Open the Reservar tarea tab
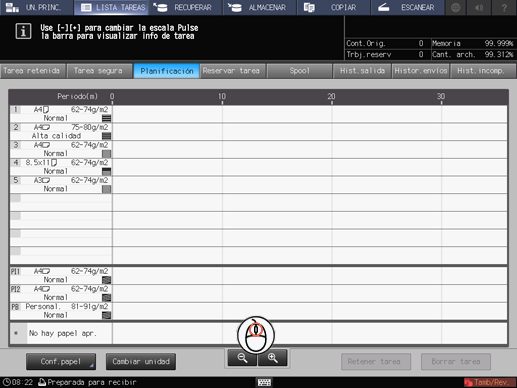 [x=232, y=71]
